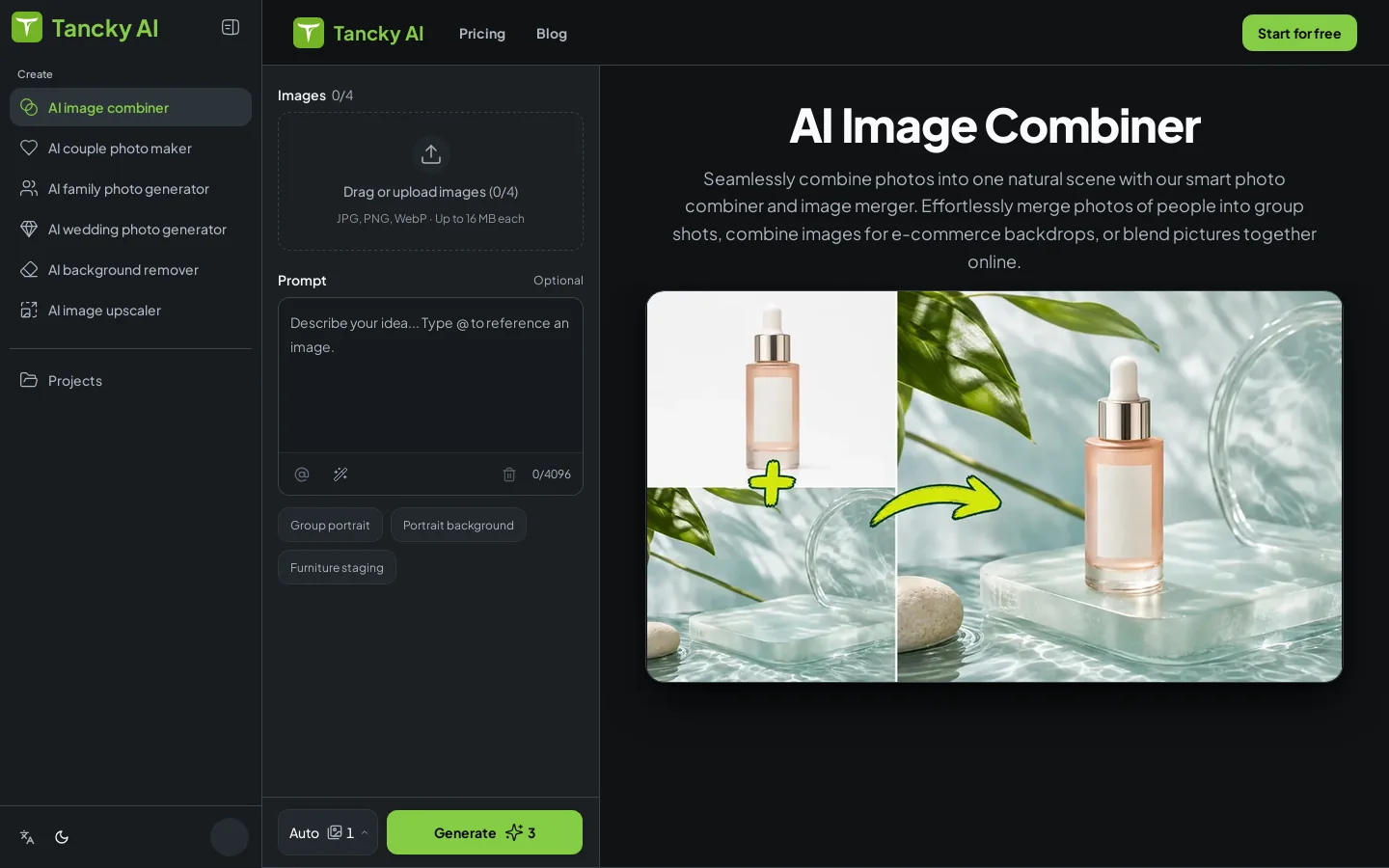1389x868 pixels.
Task: Click the drag or upload images area
Action: (x=430, y=181)
